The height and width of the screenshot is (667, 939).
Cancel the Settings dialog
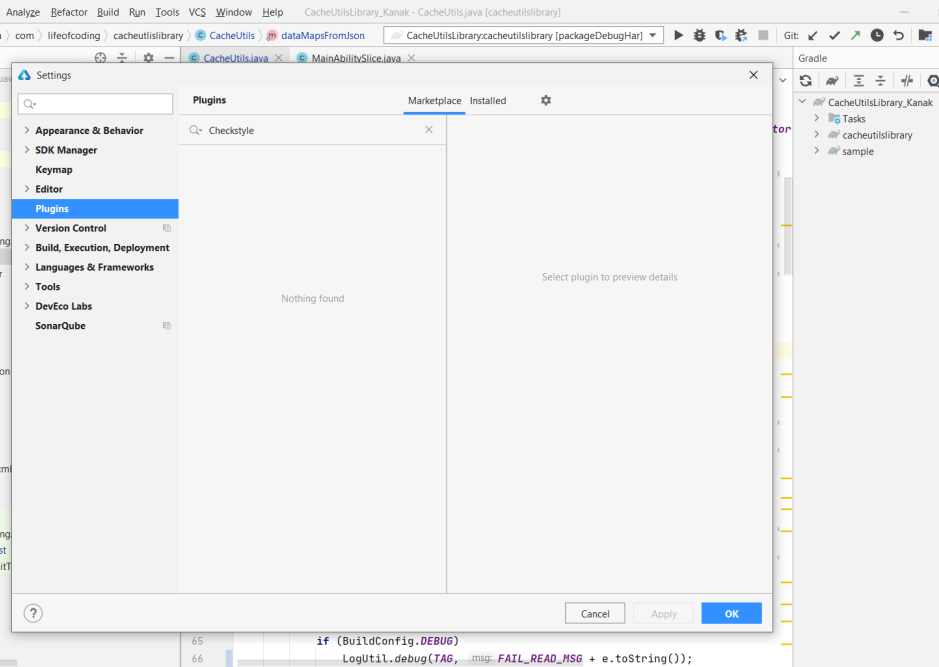point(595,613)
